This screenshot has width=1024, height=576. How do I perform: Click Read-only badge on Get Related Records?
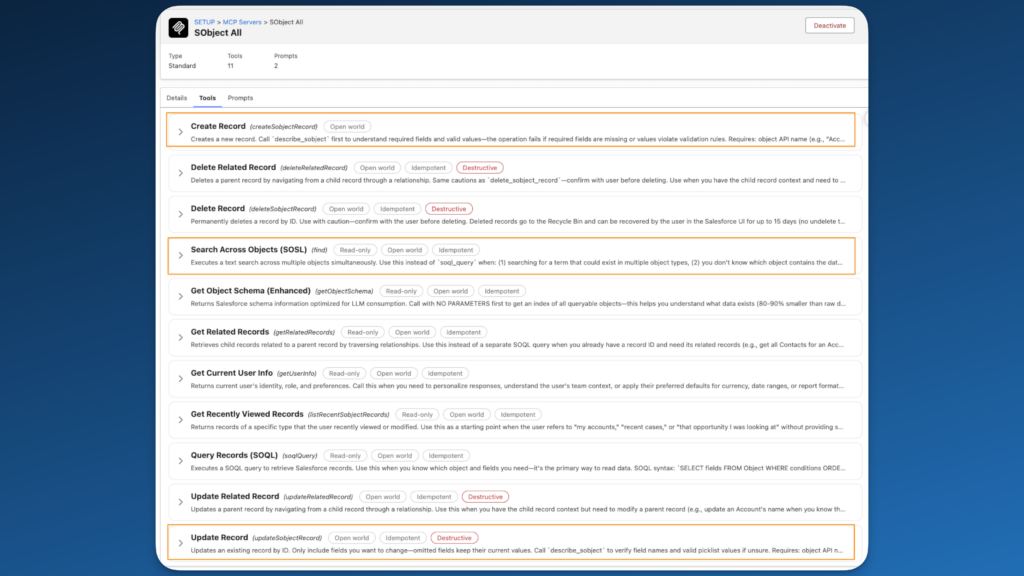coord(362,332)
